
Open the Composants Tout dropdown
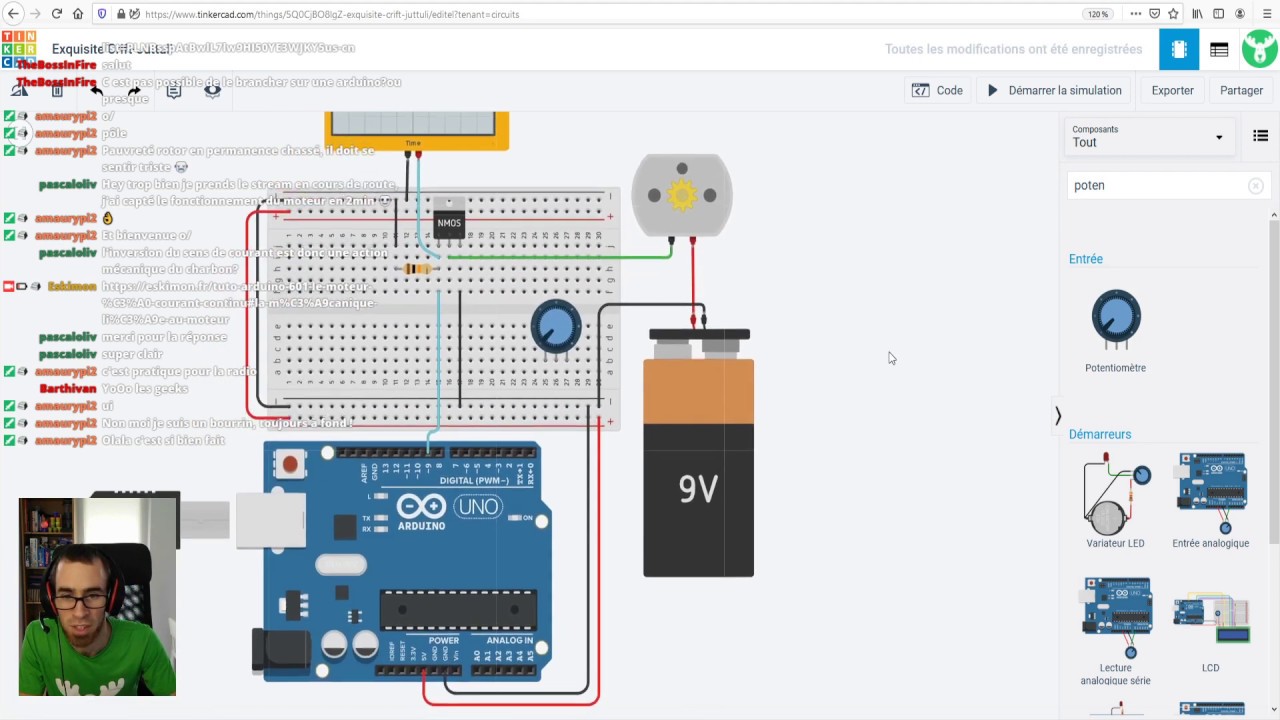coord(1148,137)
